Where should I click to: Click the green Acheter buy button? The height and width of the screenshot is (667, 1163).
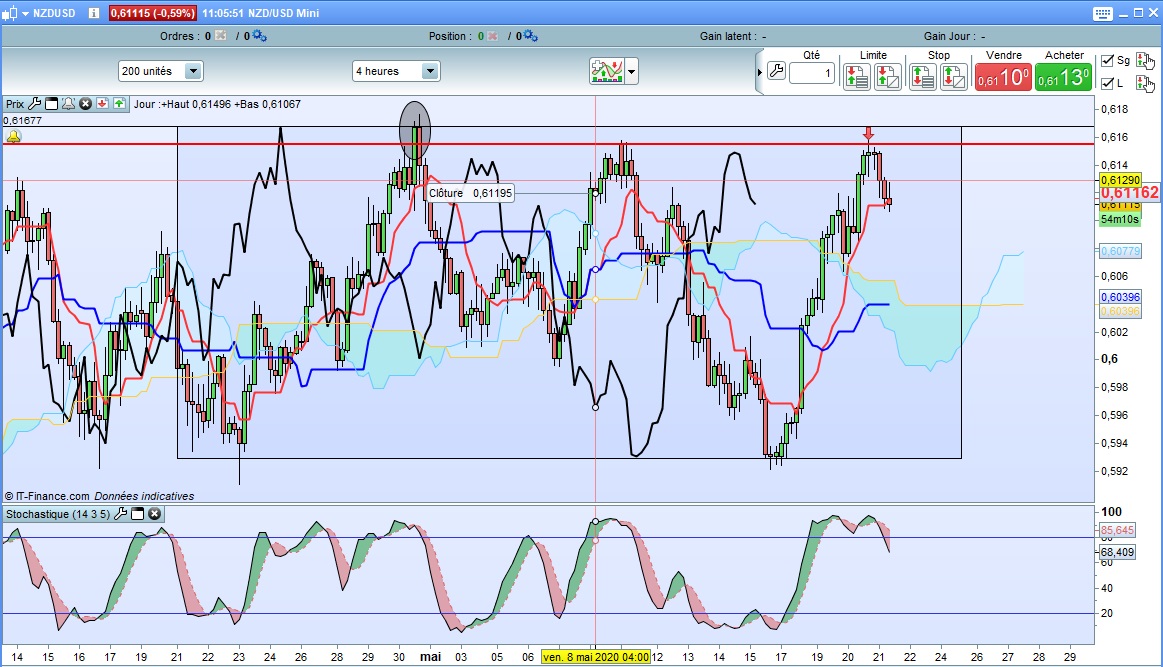click(1064, 77)
